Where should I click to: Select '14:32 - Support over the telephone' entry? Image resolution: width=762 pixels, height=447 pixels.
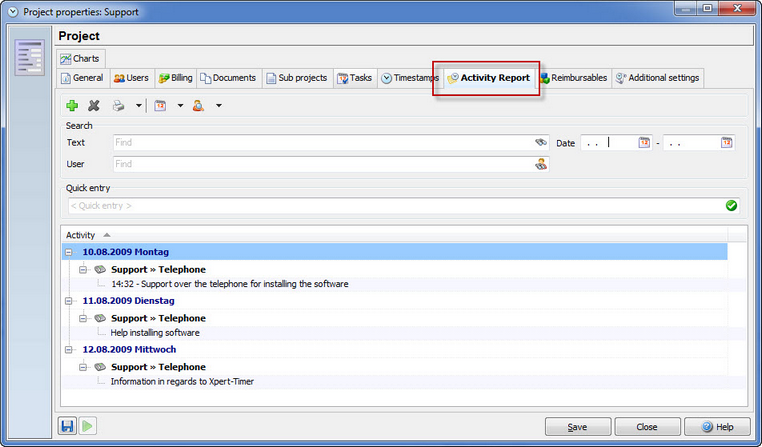[230, 284]
